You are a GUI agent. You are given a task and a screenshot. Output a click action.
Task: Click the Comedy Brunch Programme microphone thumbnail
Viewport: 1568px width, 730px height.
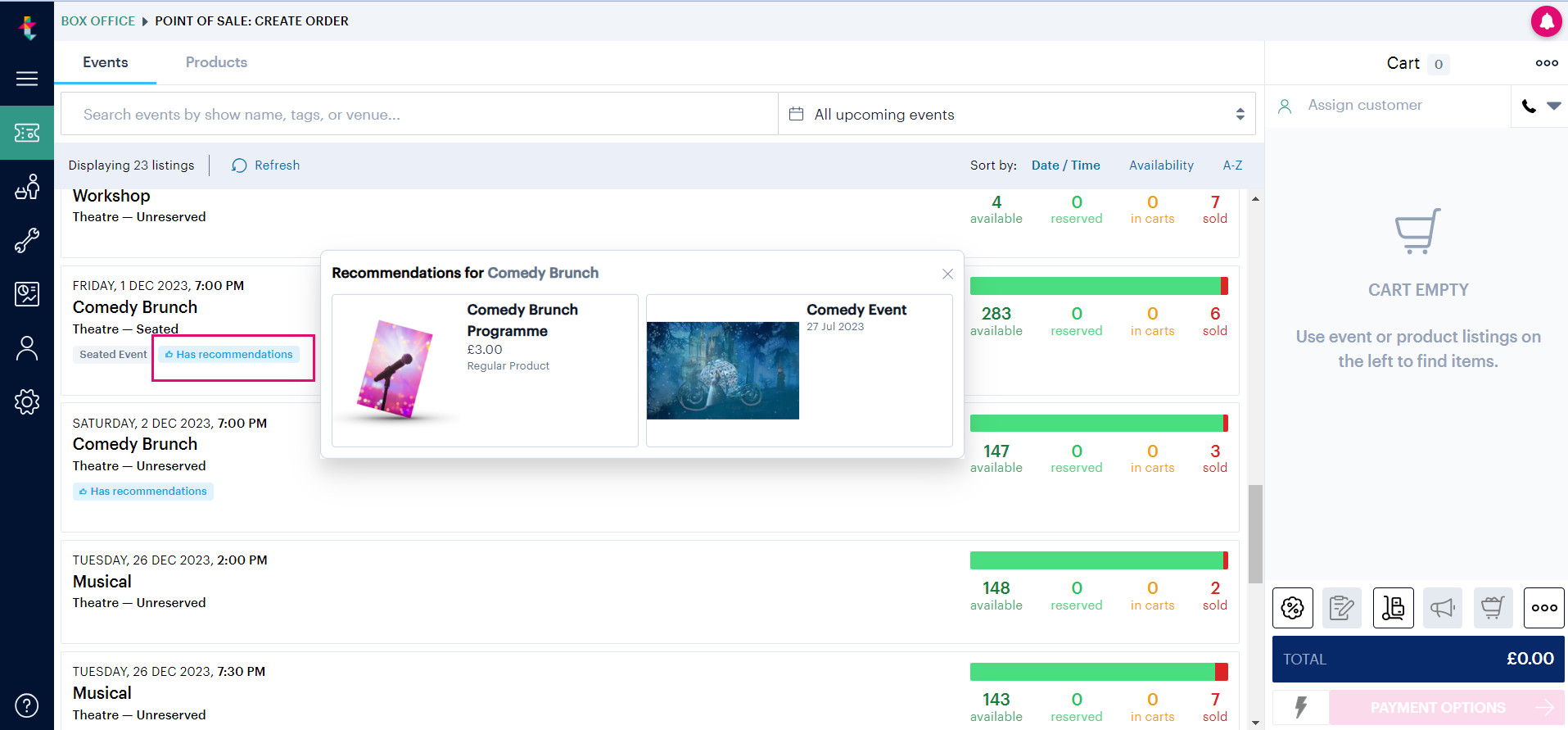[396, 370]
